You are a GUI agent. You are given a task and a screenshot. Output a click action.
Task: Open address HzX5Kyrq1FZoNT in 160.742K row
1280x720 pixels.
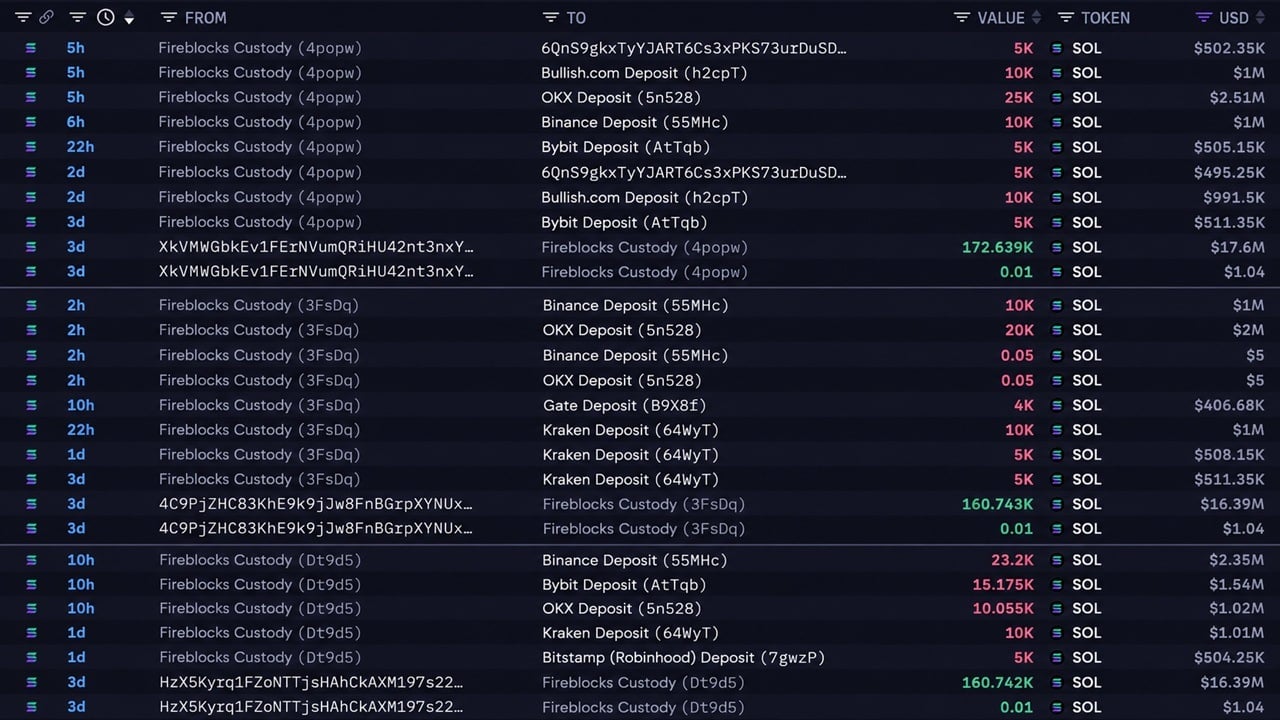click(311, 682)
